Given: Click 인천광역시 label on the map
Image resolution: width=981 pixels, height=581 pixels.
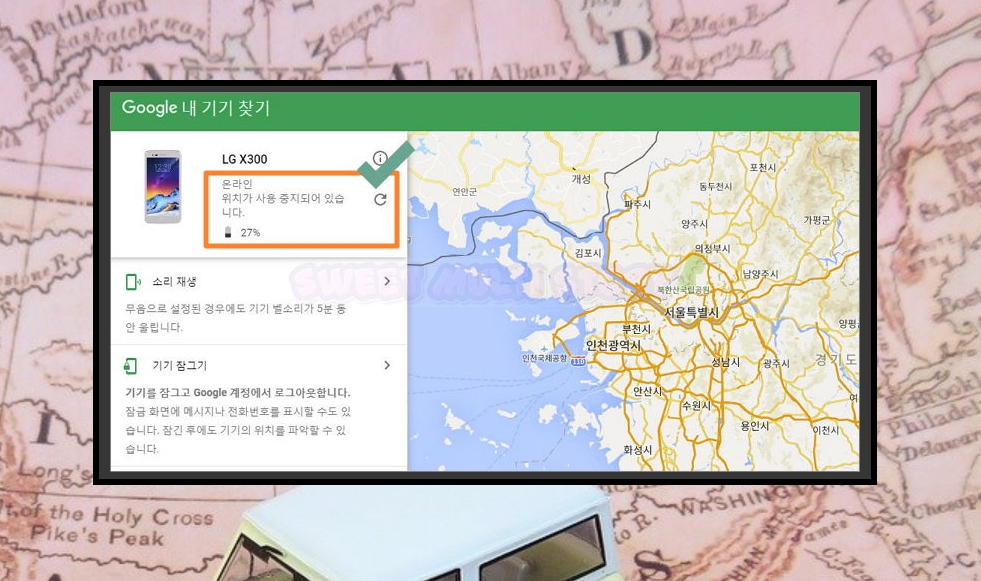Looking at the screenshot, I should click(613, 345).
